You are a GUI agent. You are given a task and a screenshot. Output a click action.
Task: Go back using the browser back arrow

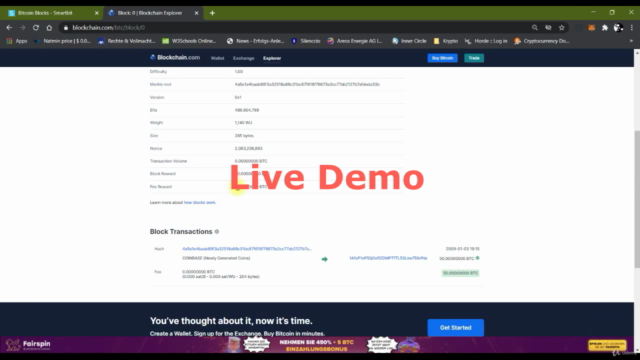9,28
